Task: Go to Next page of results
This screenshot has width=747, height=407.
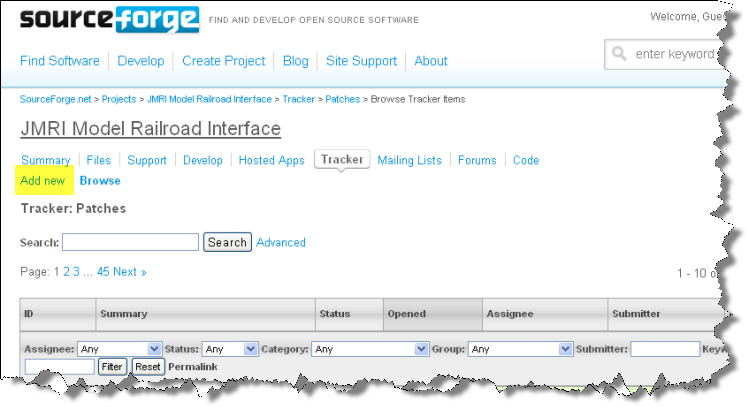Action: pos(129,272)
